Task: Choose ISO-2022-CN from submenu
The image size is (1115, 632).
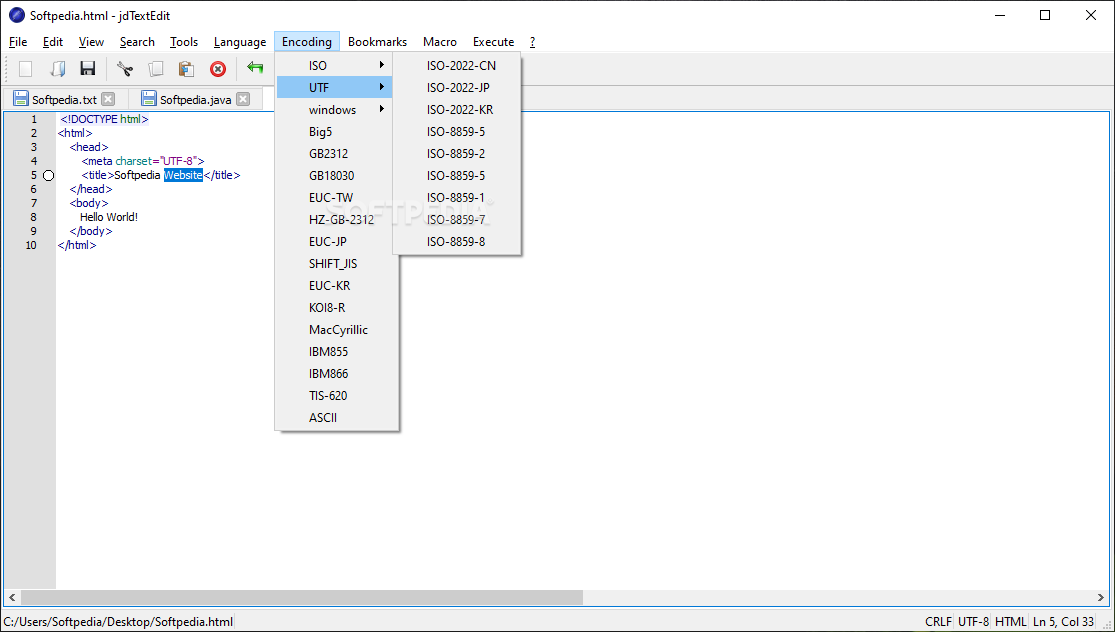Action: tap(457, 65)
